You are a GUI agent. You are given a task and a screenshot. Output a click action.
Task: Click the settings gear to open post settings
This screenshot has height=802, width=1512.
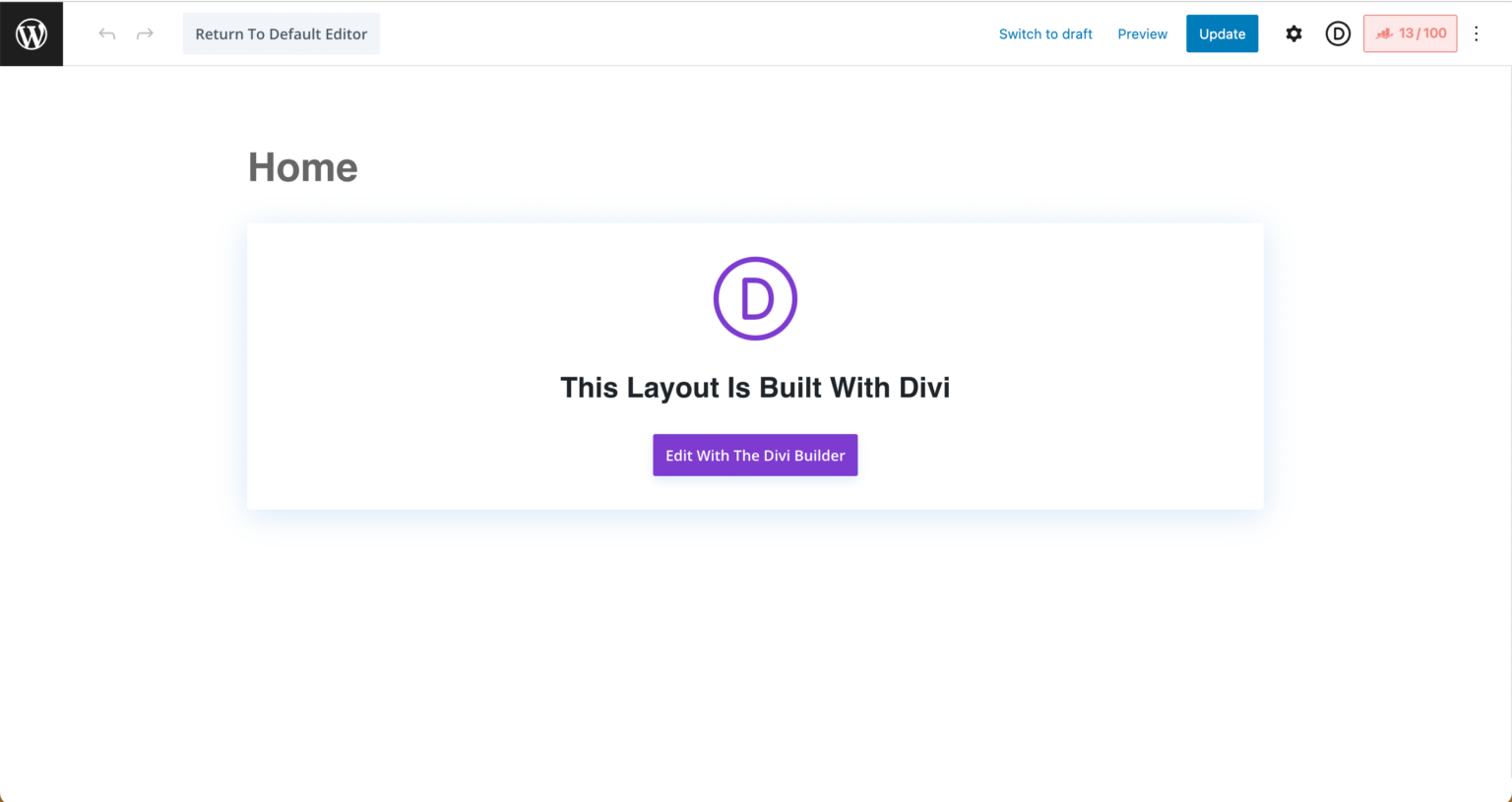point(1293,32)
